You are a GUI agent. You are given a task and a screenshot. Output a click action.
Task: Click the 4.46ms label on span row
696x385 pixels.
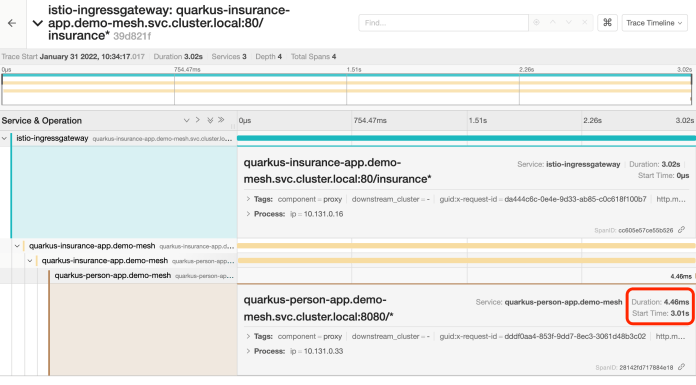[x=681, y=276]
